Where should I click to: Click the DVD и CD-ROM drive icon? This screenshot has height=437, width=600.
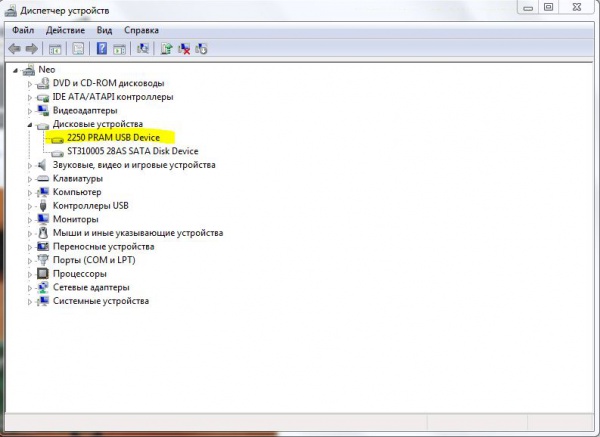coord(43,83)
